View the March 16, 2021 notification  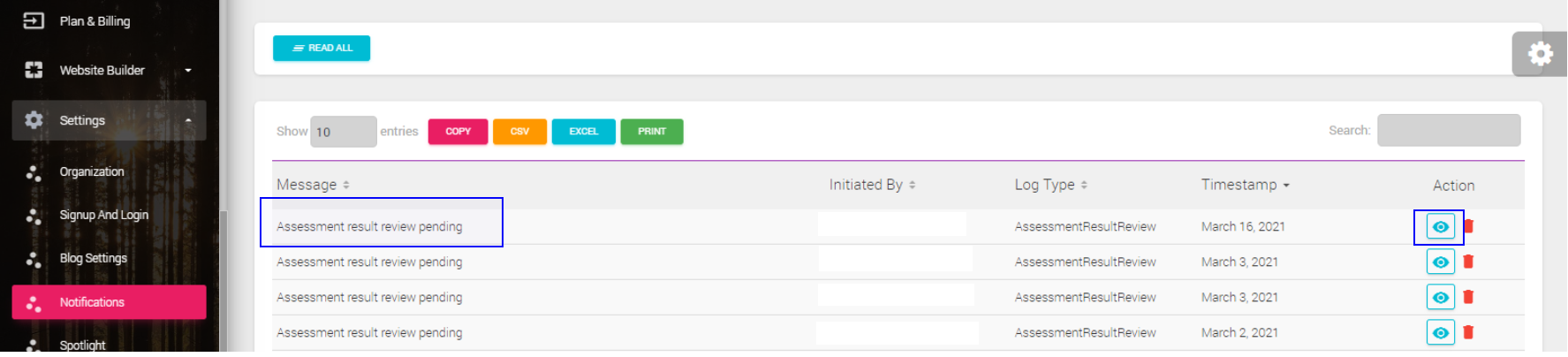tap(1440, 227)
